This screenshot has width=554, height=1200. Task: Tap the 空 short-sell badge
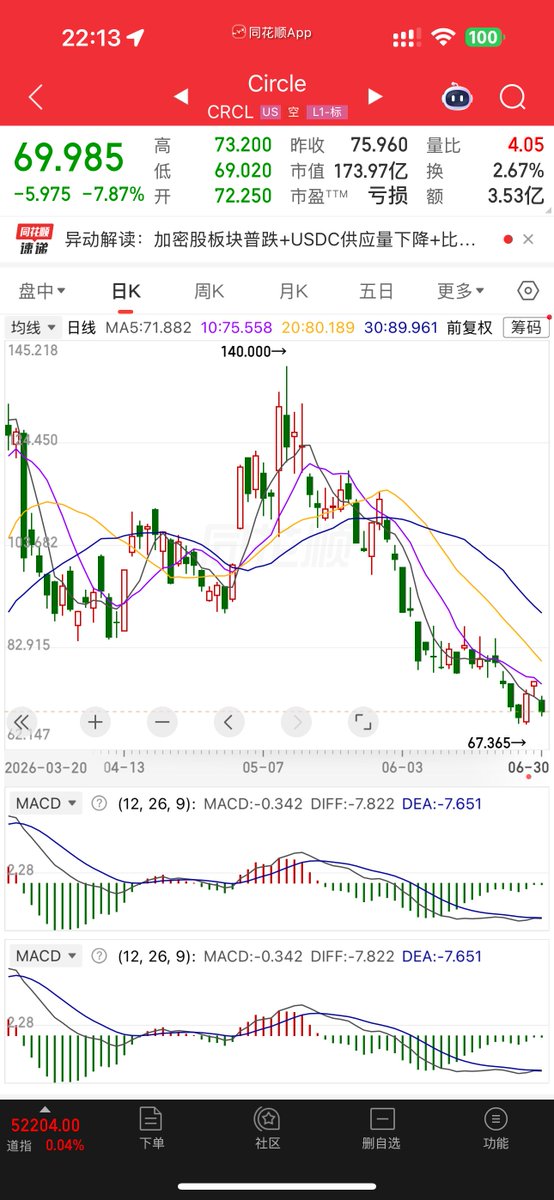(x=292, y=113)
